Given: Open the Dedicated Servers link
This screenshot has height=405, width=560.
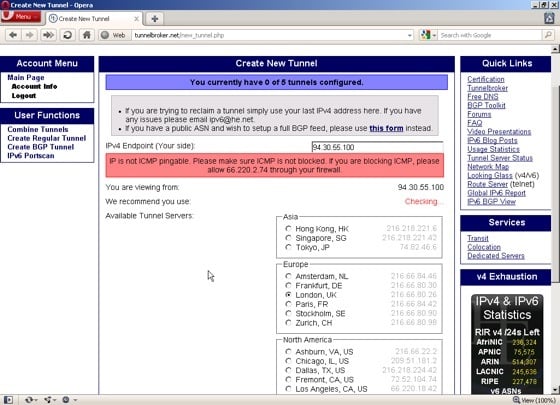Looking at the screenshot, I should tap(496, 256).
